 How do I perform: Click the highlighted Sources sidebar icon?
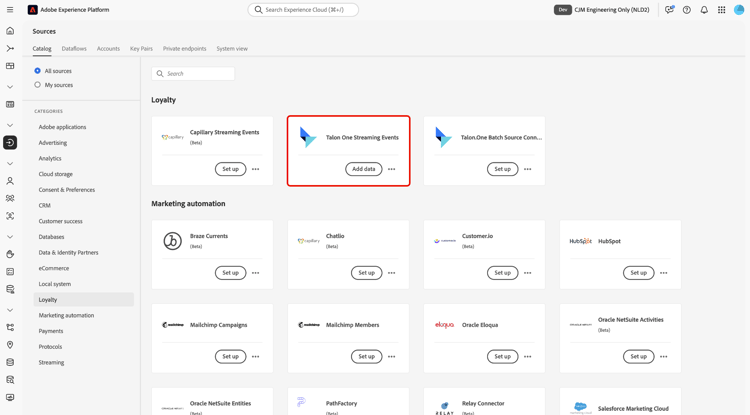point(10,142)
